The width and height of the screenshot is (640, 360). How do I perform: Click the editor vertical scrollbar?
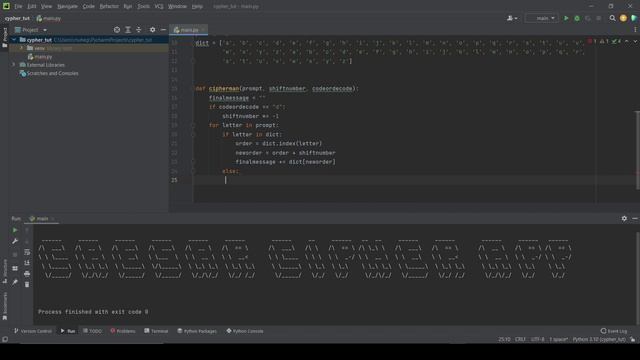tap(637, 150)
